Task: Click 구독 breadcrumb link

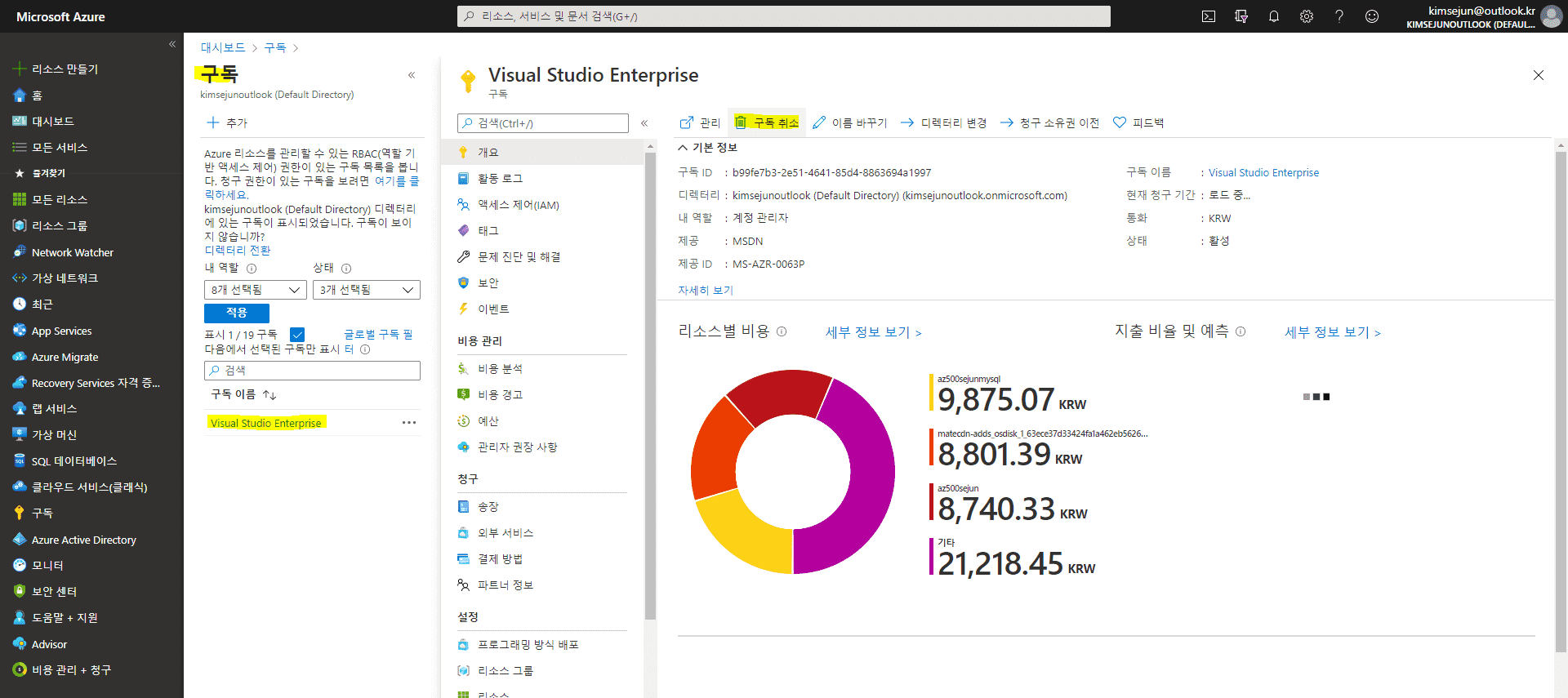Action: coord(275,47)
